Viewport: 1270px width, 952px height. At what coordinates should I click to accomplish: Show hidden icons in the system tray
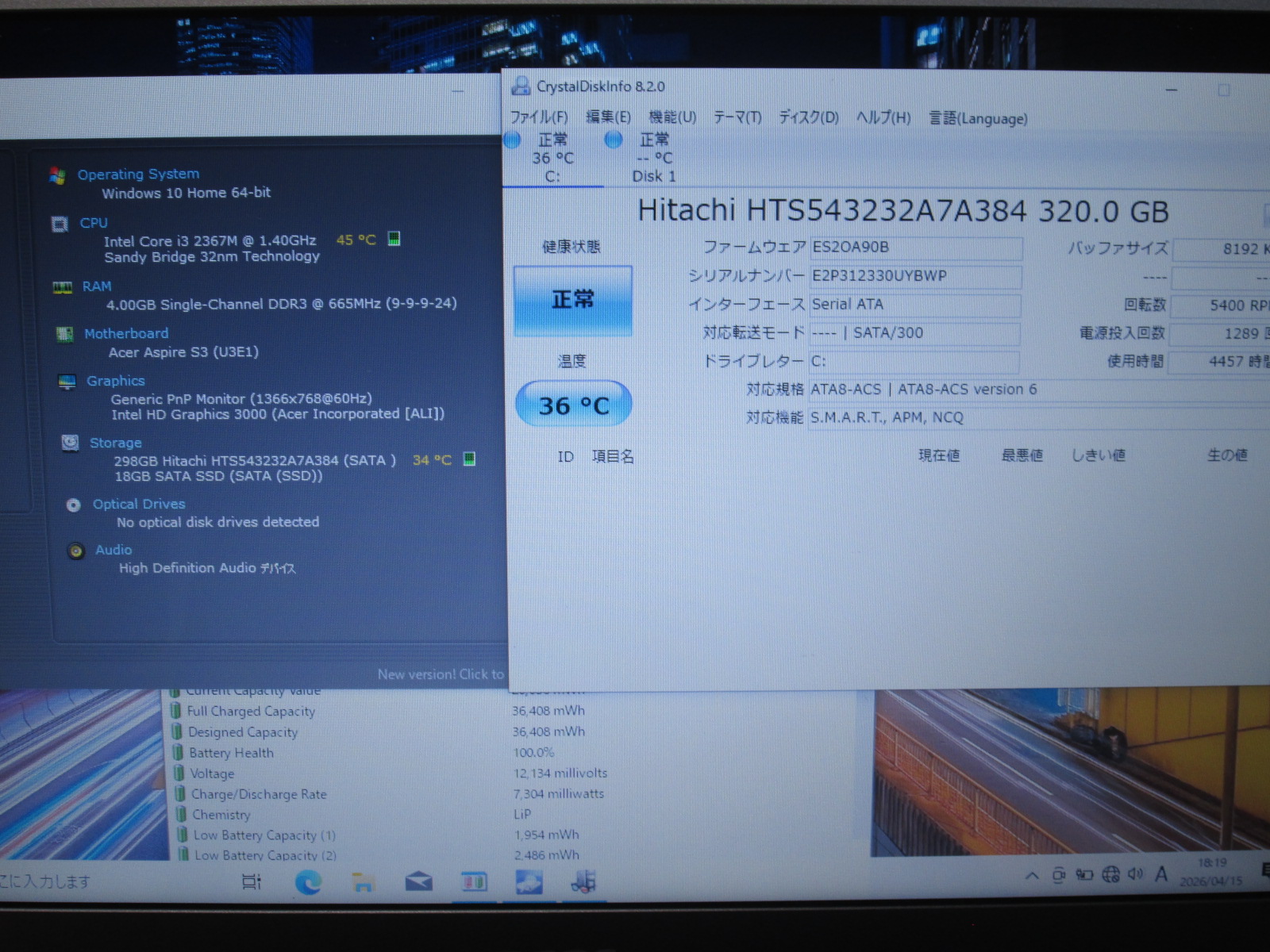click(1032, 876)
